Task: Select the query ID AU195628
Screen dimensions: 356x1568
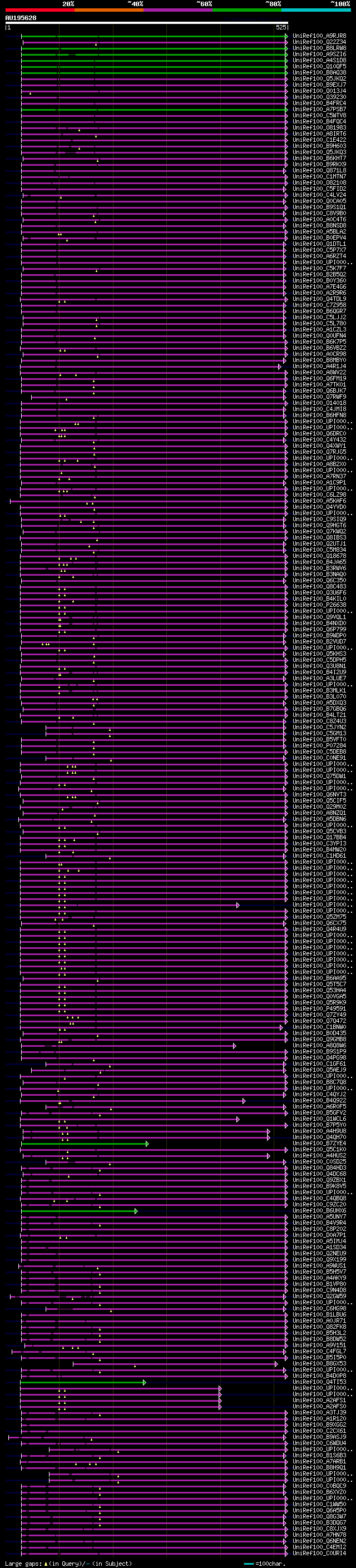Action: 21,18
